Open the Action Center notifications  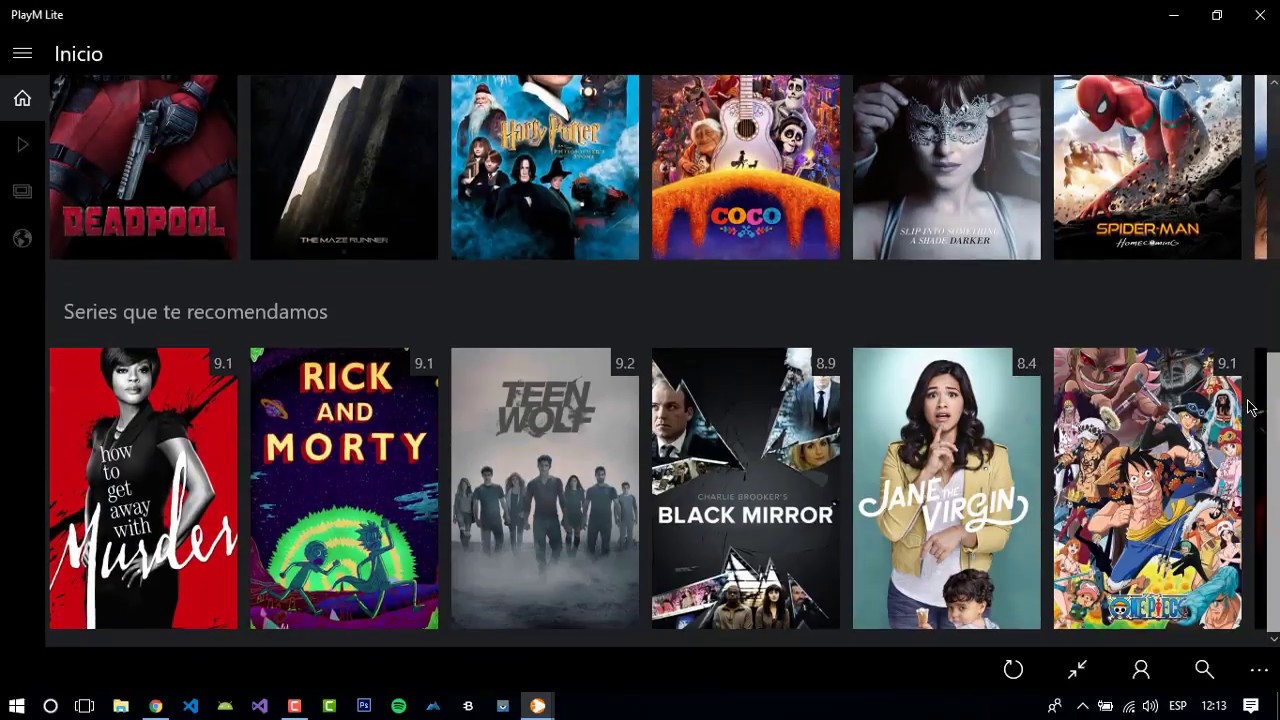point(1251,706)
